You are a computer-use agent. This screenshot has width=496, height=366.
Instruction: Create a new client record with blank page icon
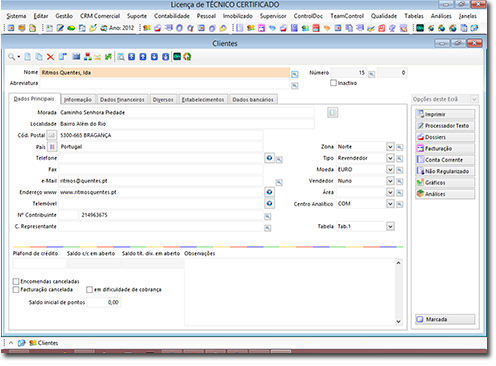[28, 57]
